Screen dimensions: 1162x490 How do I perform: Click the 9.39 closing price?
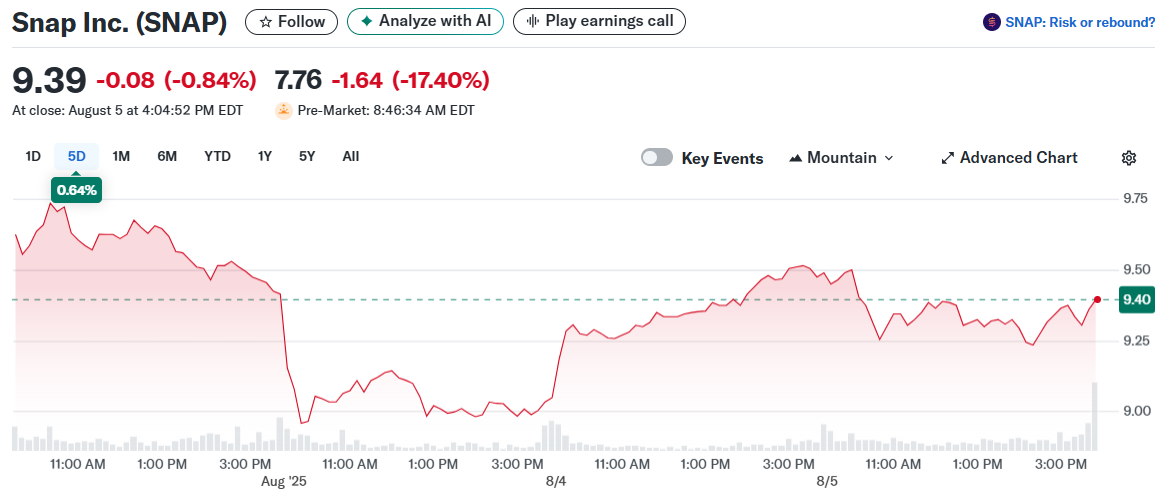pyautogui.click(x=50, y=80)
